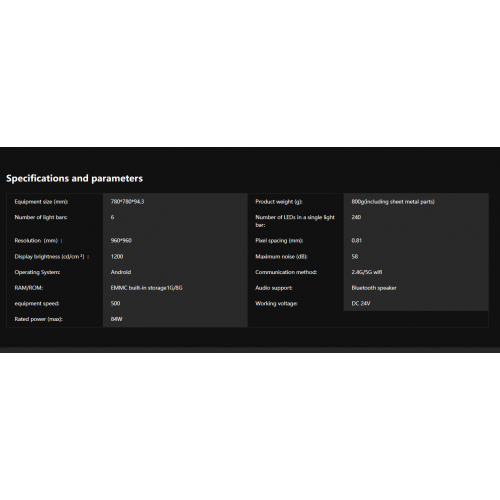Click the Maximum noise (dB) label
This screenshot has height=500, width=500.
(281, 257)
